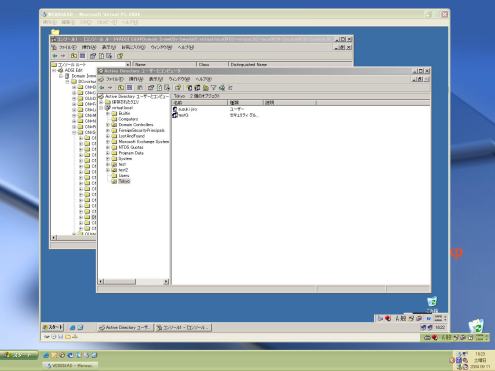Expand the Microsoft Exchange System node
The height and width of the screenshot is (371, 495).
pos(108,142)
